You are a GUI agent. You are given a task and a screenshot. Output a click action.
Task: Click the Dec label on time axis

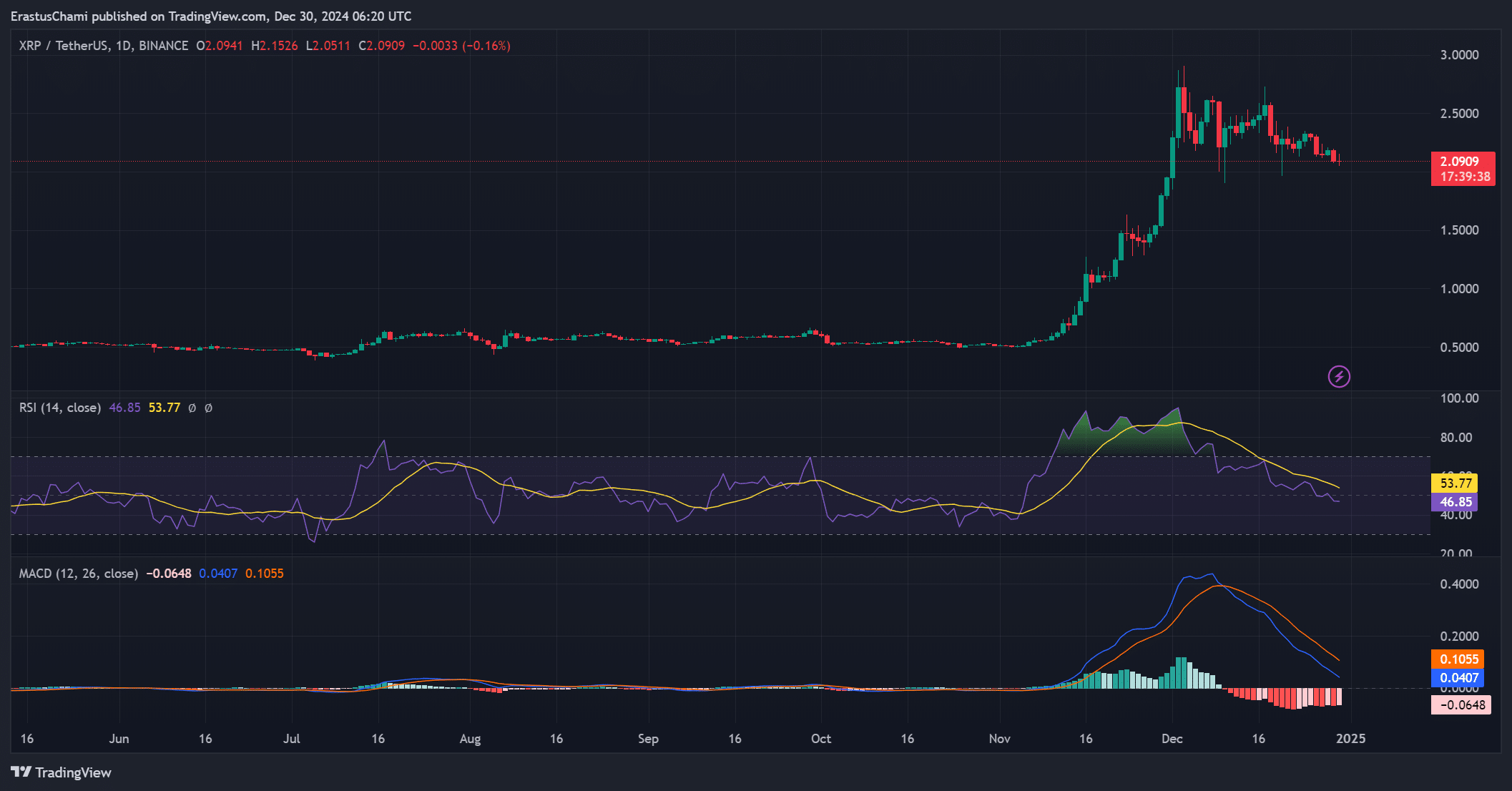click(x=1172, y=739)
